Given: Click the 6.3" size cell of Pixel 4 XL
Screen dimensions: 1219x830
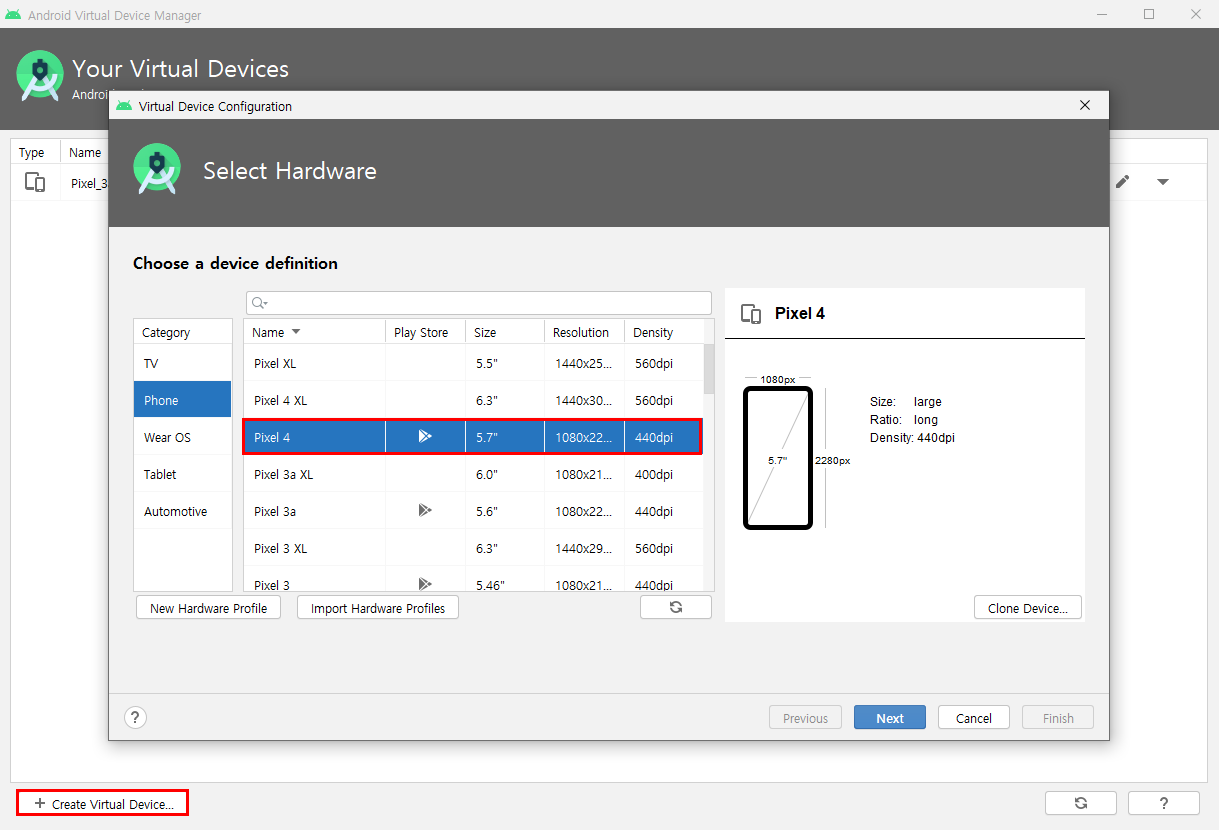Looking at the screenshot, I should [505, 400].
